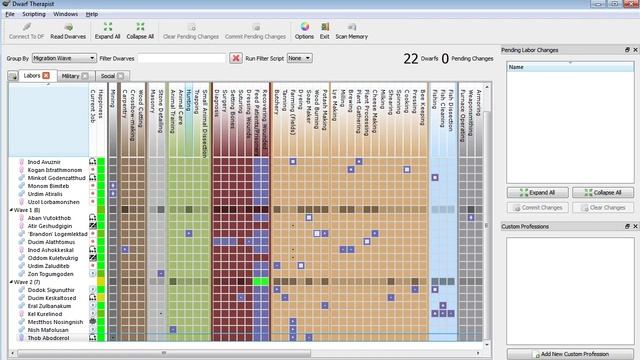The width and height of the screenshot is (640, 360).
Task: Select the dwarf row 'Urdim Zaluditeb'
Action: coord(49,266)
